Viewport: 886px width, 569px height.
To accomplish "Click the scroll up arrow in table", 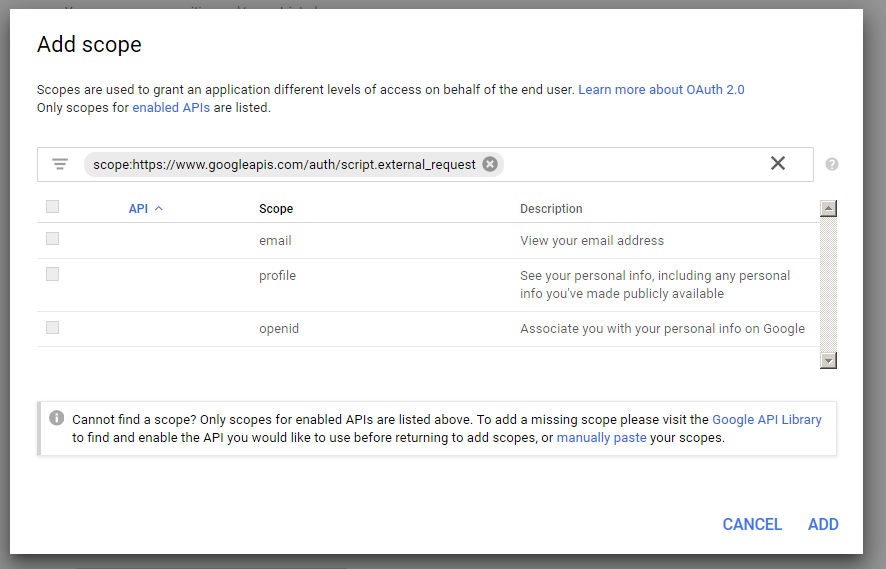I will click(827, 209).
